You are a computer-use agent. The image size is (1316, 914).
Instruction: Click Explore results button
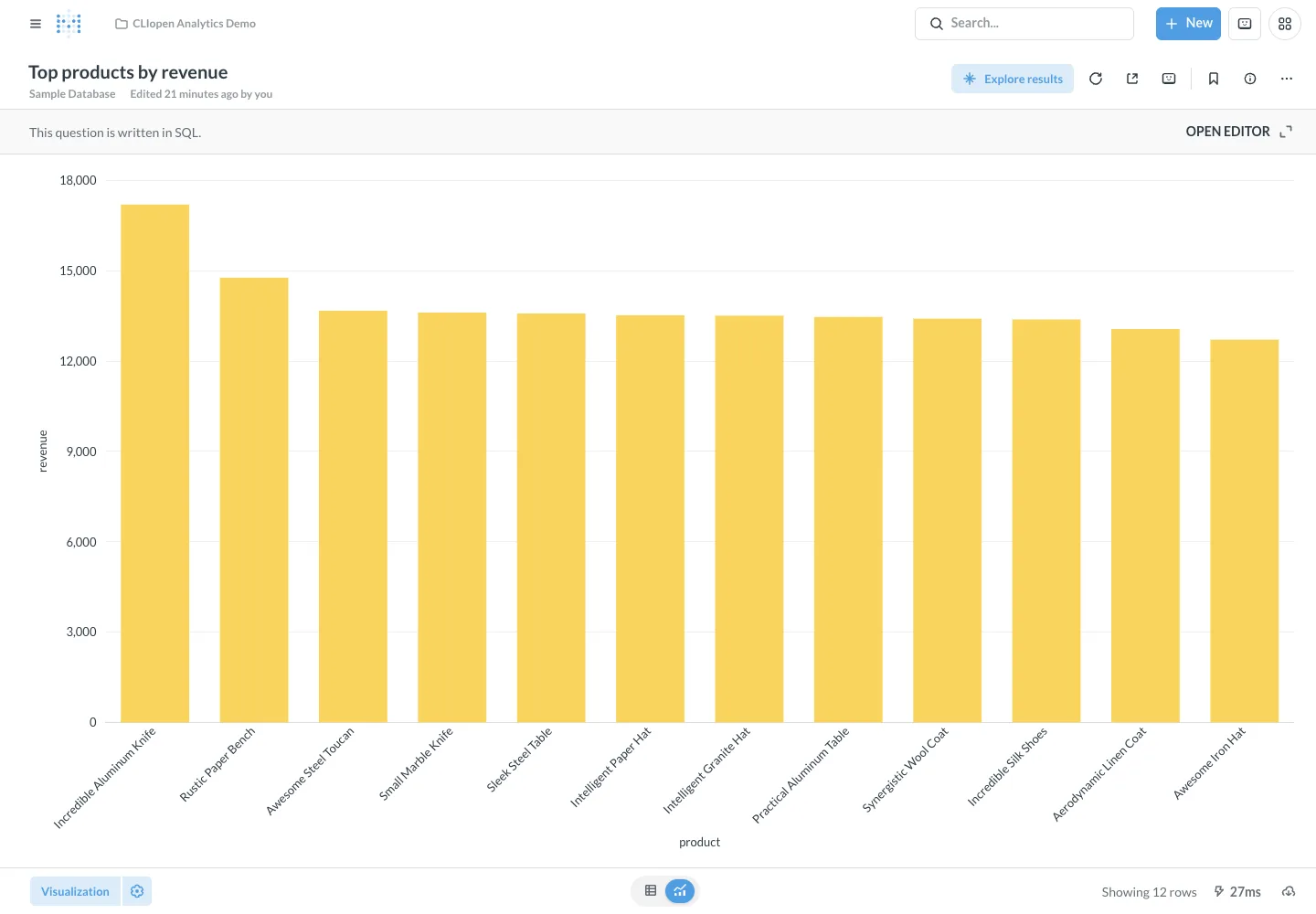coord(1013,79)
